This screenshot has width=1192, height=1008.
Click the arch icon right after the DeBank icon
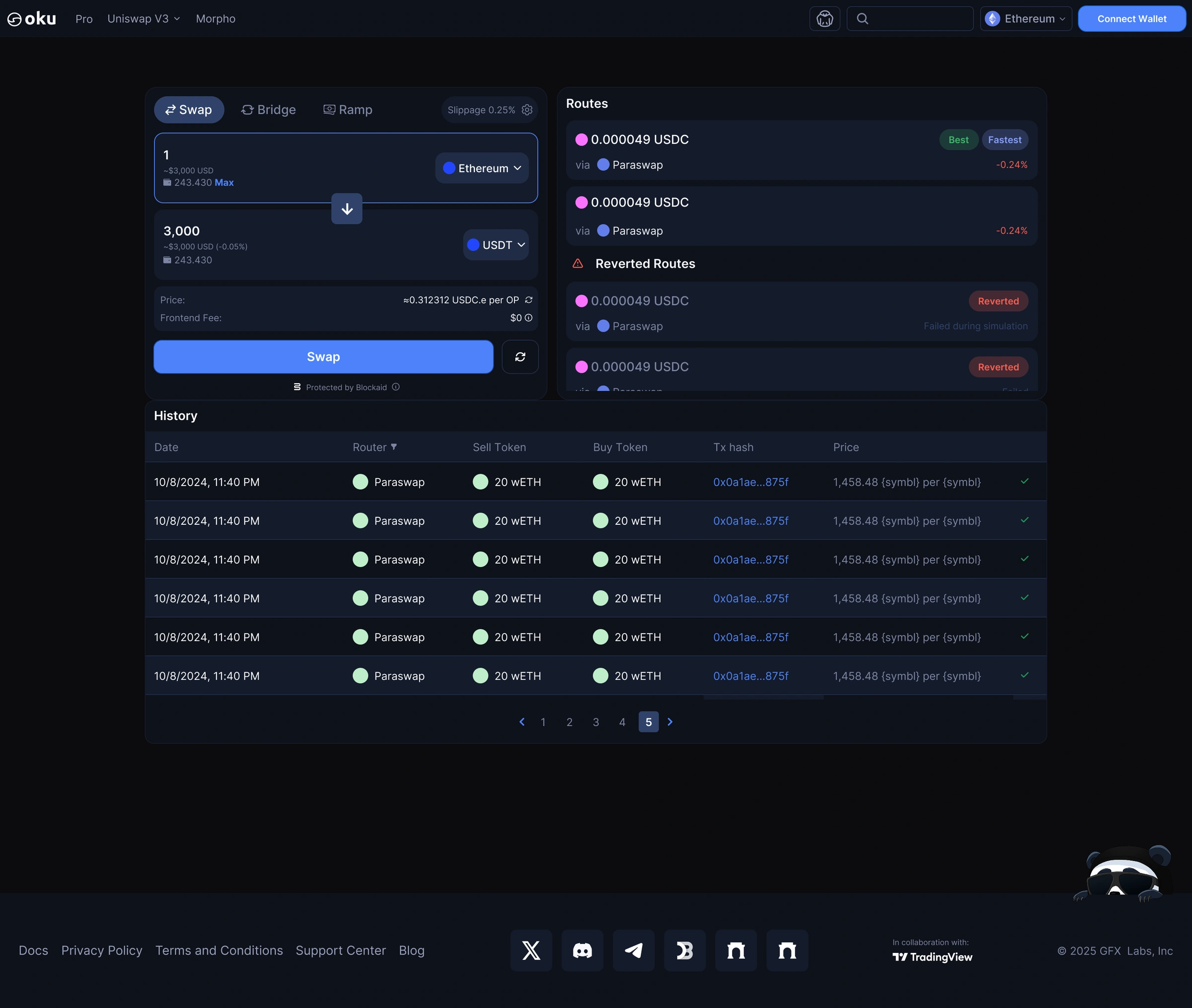(x=736, y=950)
